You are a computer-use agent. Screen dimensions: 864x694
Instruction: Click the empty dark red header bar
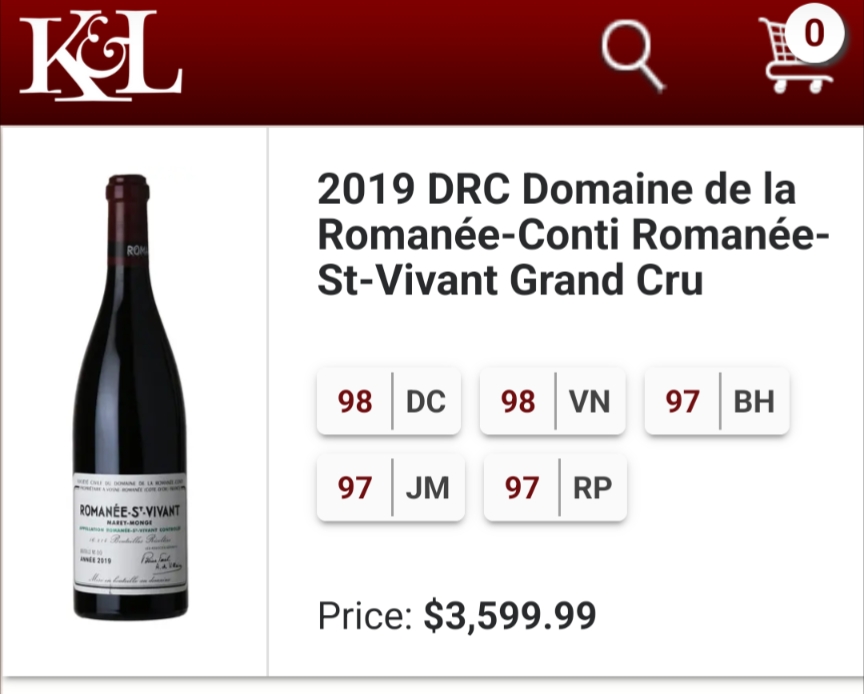400,60
